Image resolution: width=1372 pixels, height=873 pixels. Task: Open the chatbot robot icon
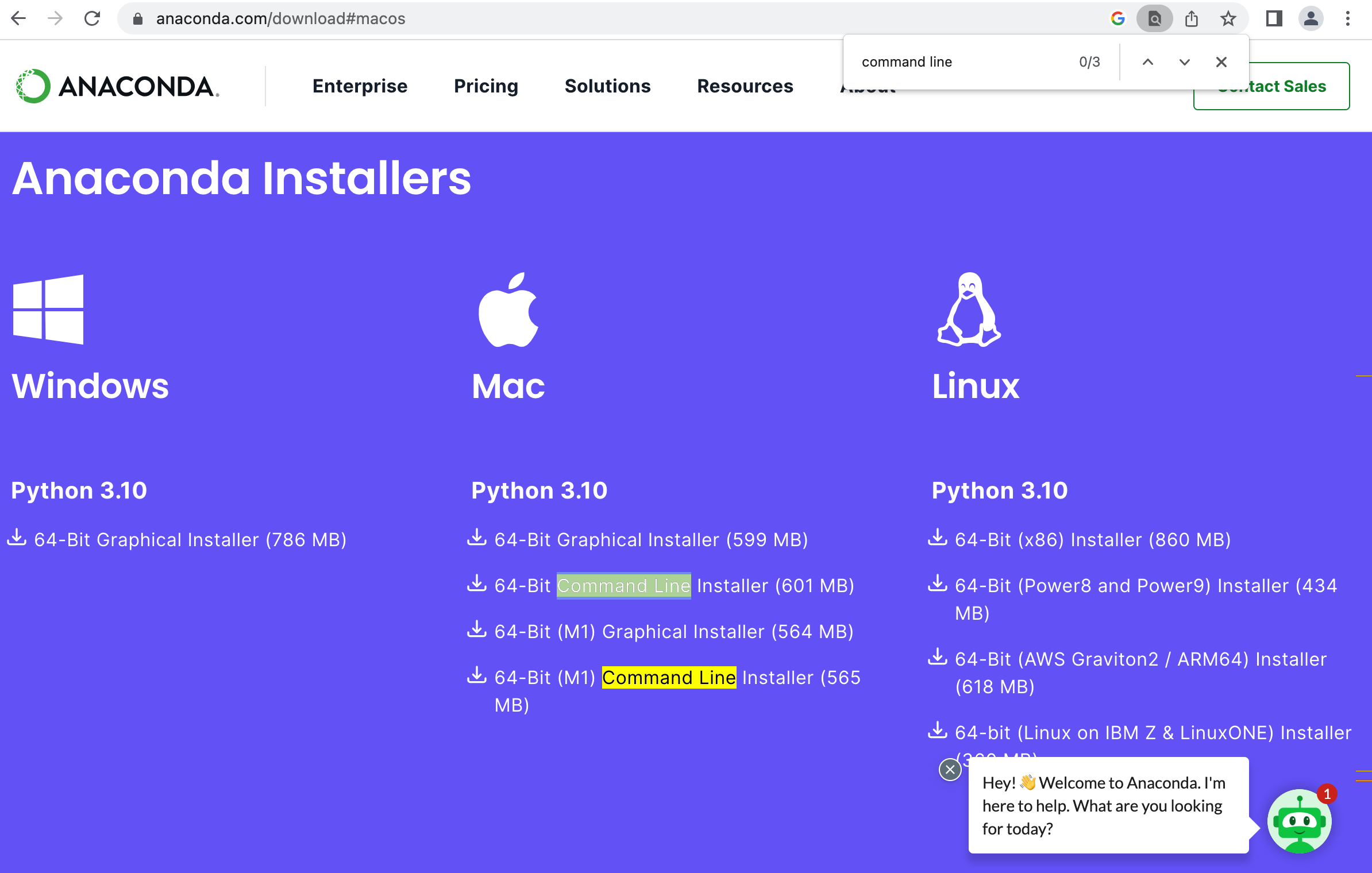(x=1300, y=822)
